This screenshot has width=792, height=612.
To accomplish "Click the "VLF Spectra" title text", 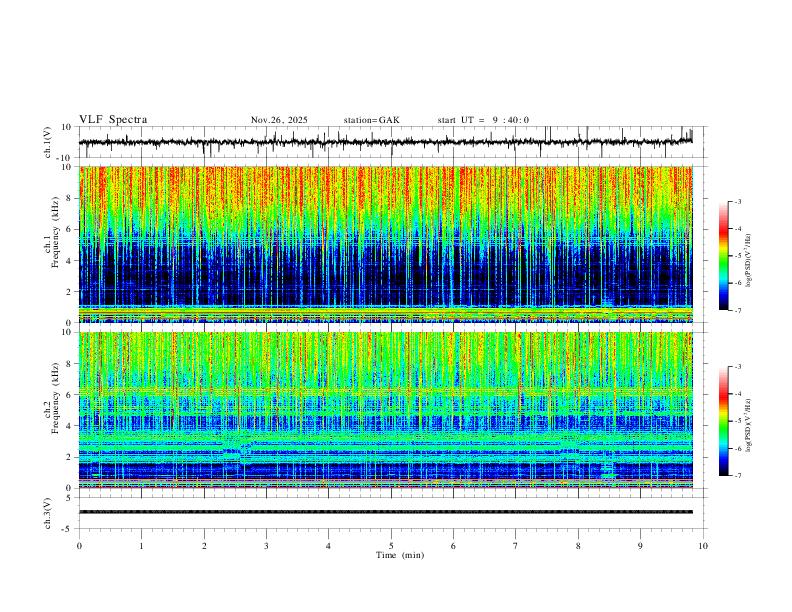I will pyautogui.click(x=113, y=119).
